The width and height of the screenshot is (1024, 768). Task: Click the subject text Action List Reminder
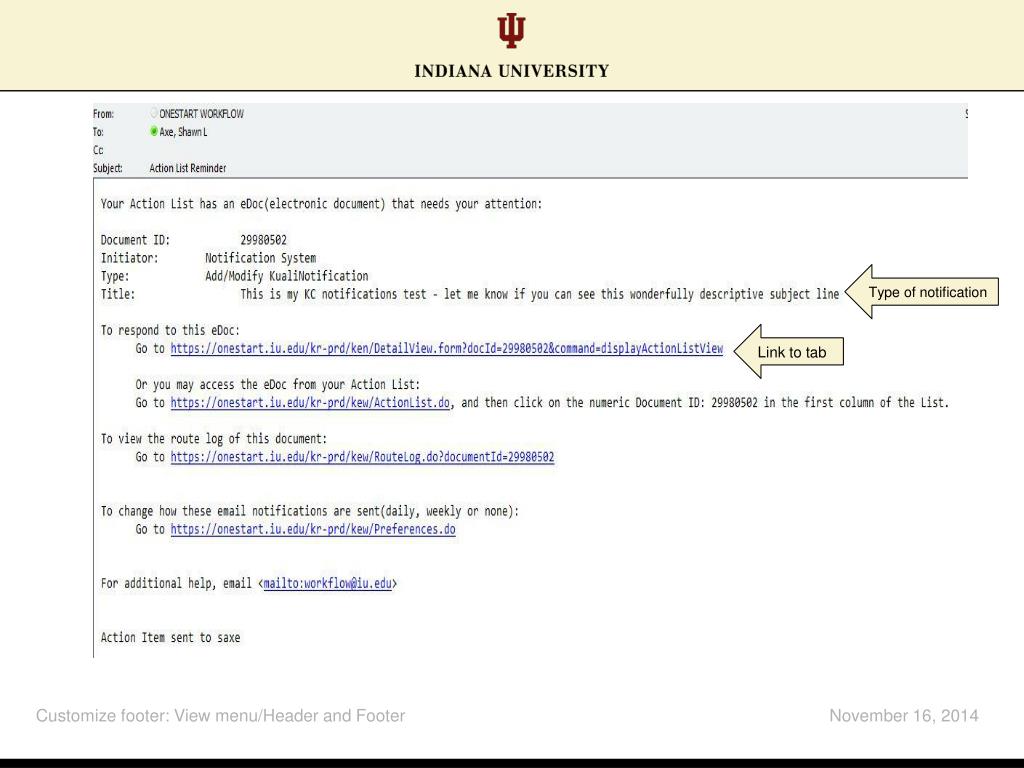point(188,168)
